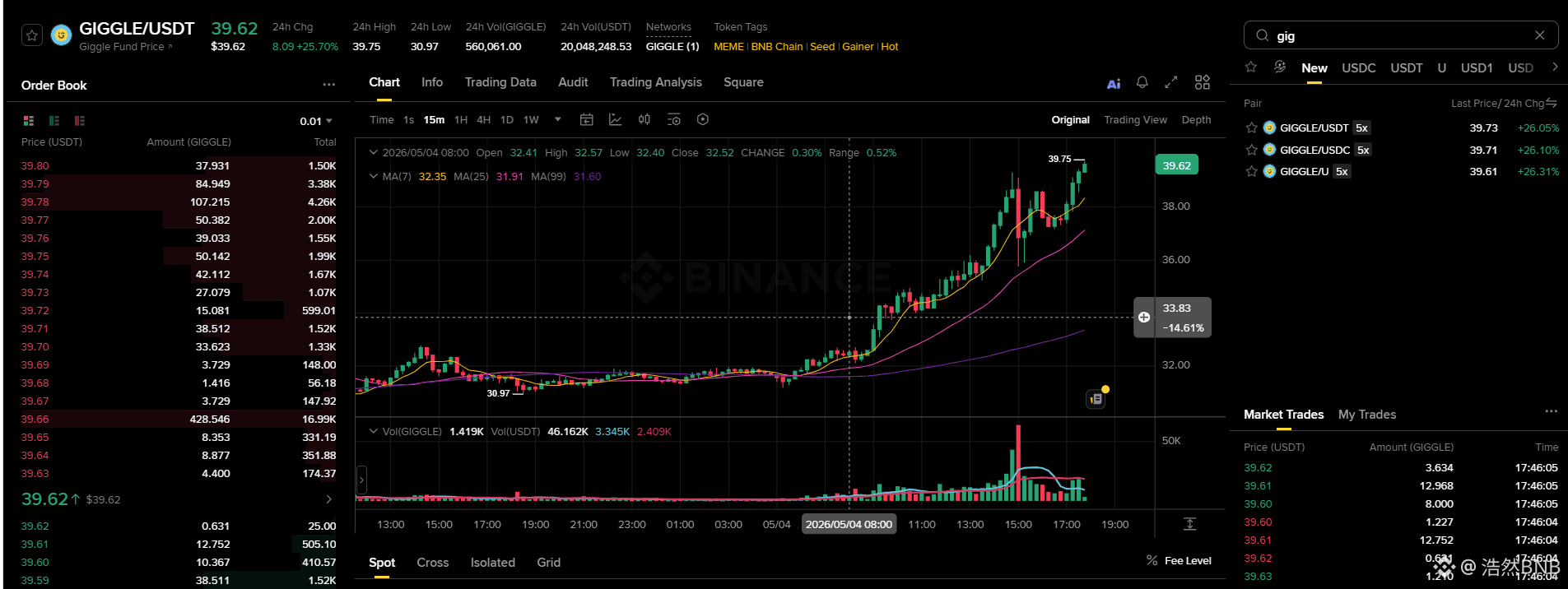Click the 39.62 current price label on axis
Screen dimensions: 1568x589
1177,165
